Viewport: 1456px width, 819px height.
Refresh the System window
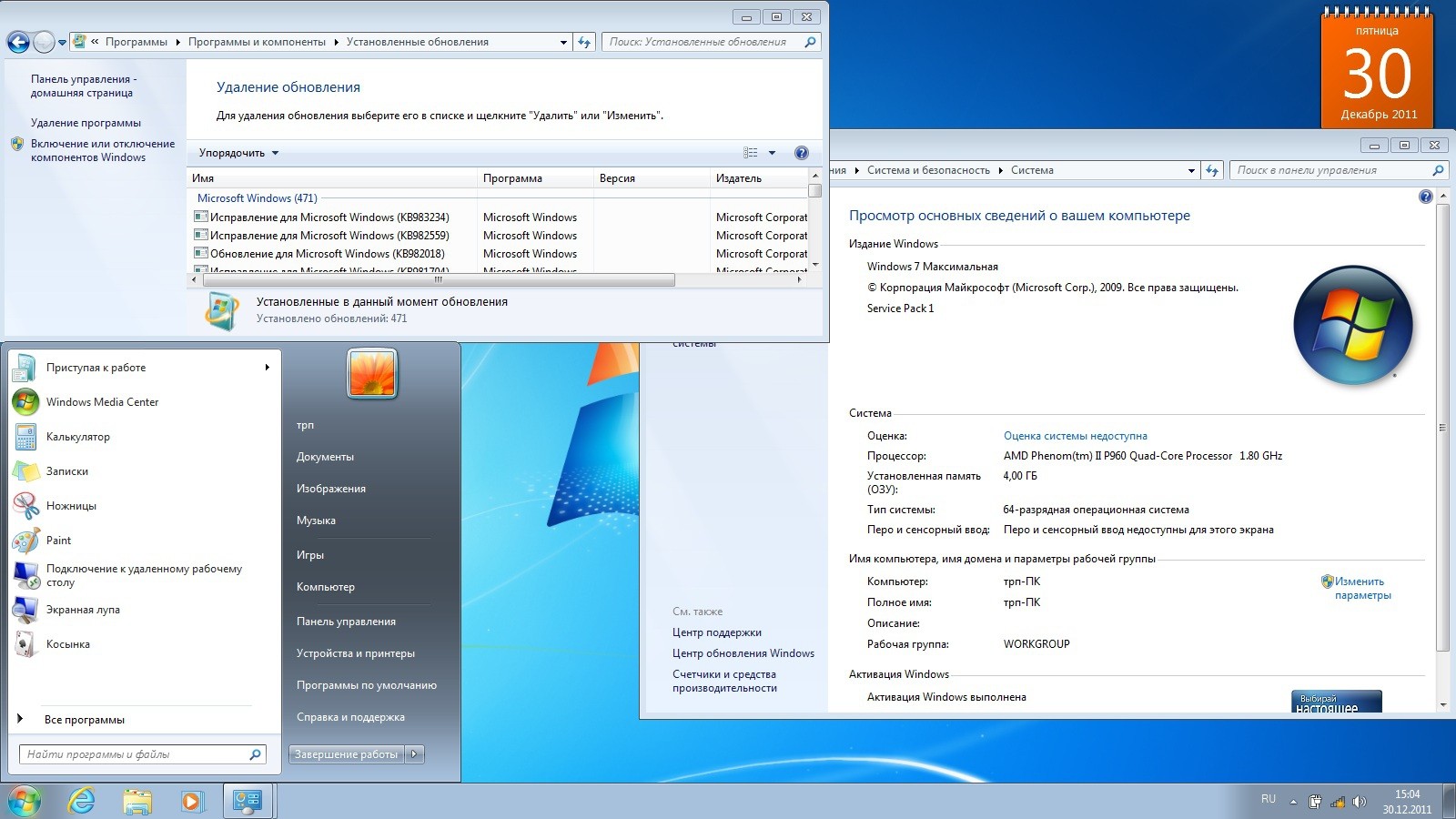(1212, 170)
